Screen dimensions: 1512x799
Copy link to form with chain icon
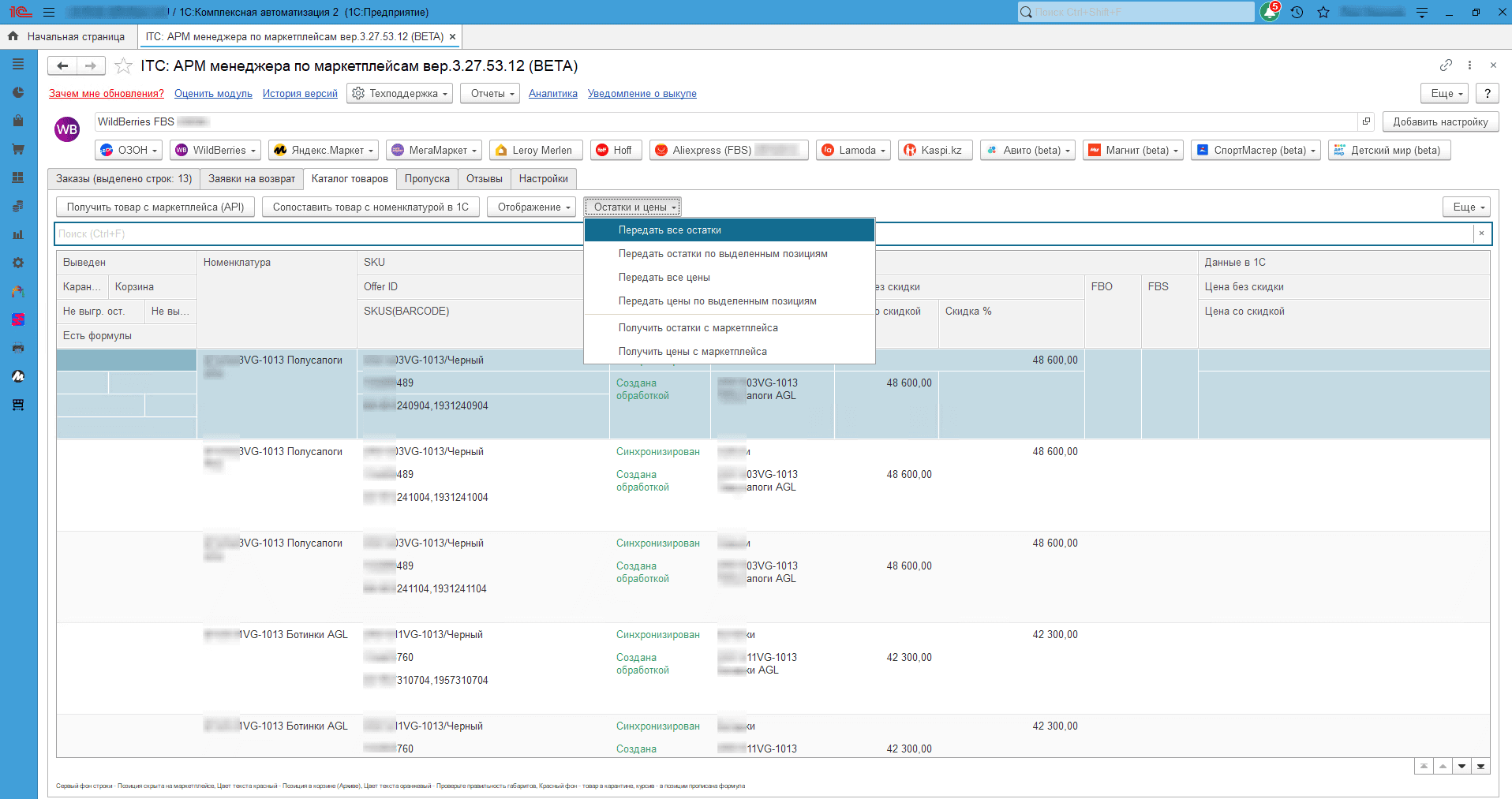click(x=1446, y=65)
